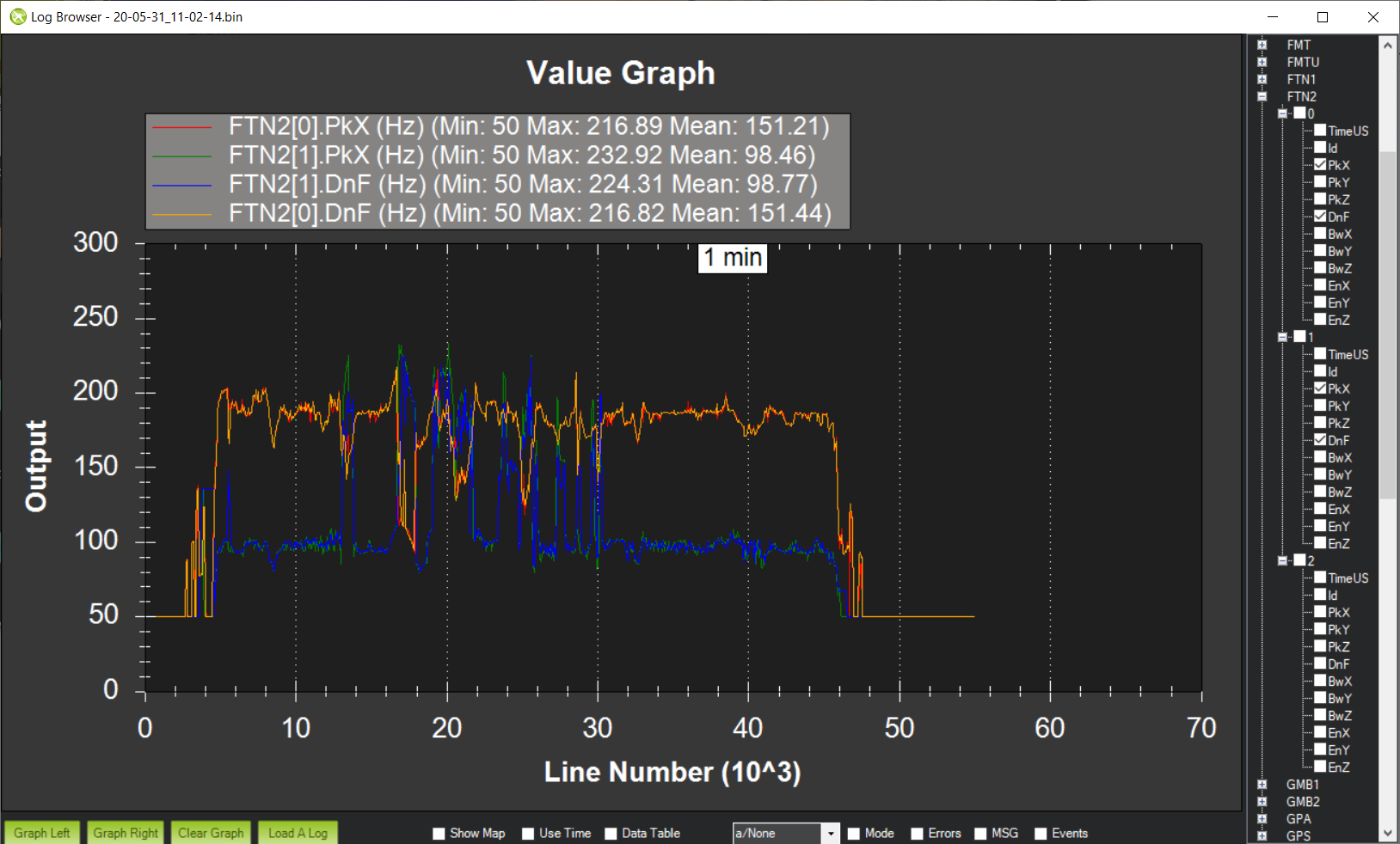Open the a/None dropdown list
The image size is (1400, 844).
tap(830, 834)
